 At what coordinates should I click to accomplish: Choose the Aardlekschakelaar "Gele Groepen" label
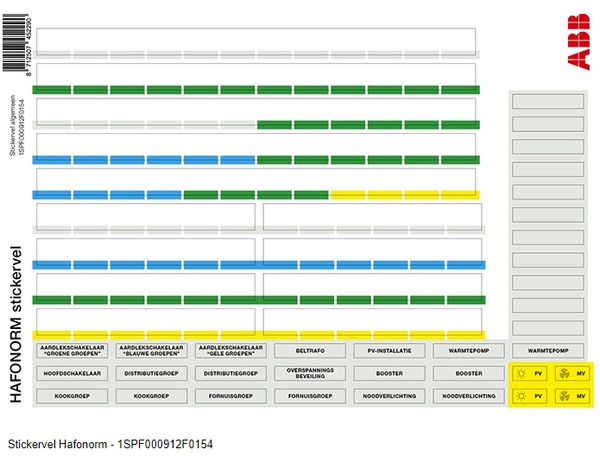230,350
